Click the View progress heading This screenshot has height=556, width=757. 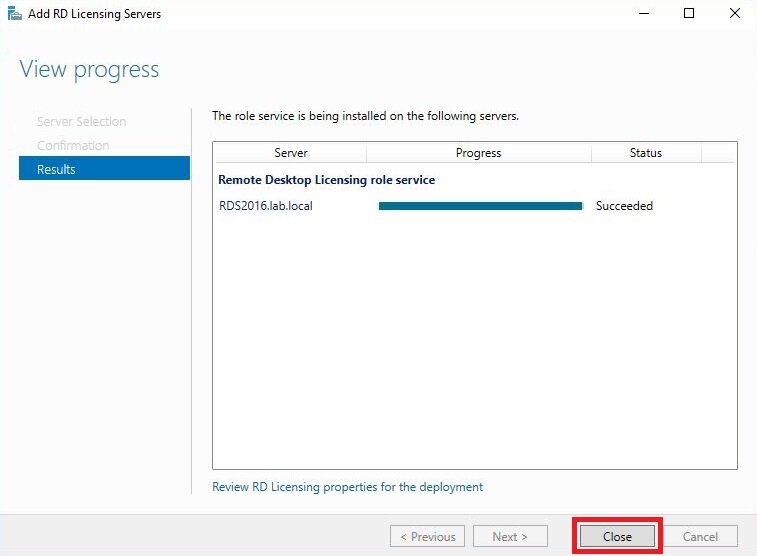tap(89, 70)
